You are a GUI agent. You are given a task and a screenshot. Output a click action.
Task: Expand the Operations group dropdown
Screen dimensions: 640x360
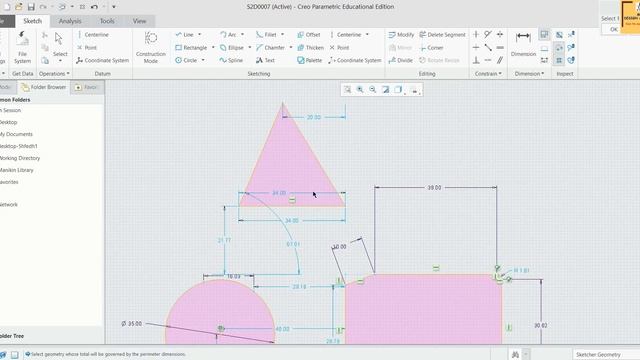pyautogui.click(x=54, y=74)
